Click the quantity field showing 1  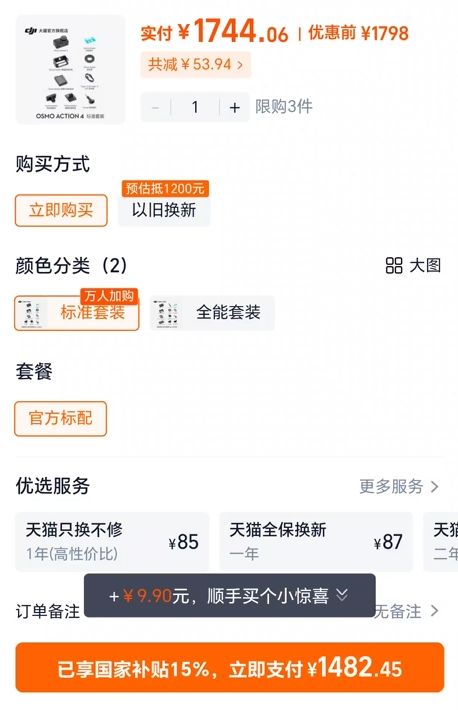tap(195, 108)
